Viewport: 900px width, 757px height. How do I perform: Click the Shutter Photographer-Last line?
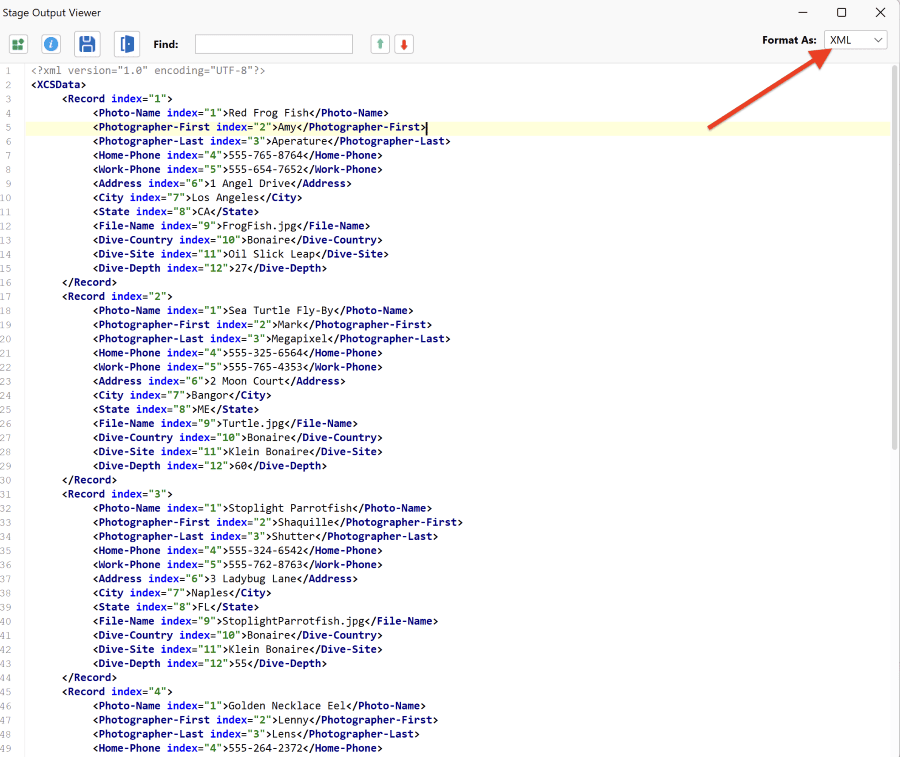pos(265,537)
